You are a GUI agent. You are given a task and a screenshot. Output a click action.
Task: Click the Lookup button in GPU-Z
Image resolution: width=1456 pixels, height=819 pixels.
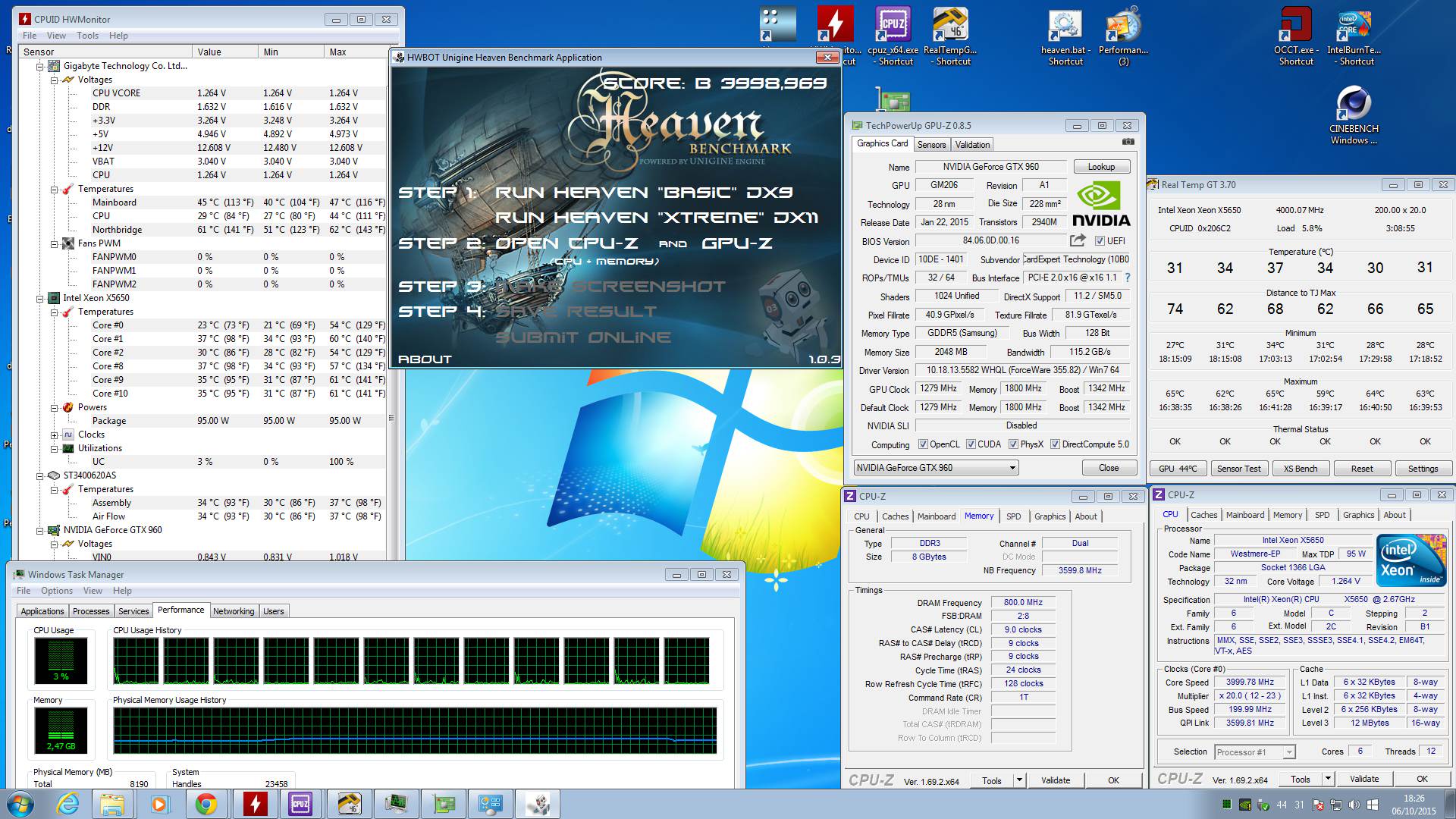click(x=1101, y=167)
